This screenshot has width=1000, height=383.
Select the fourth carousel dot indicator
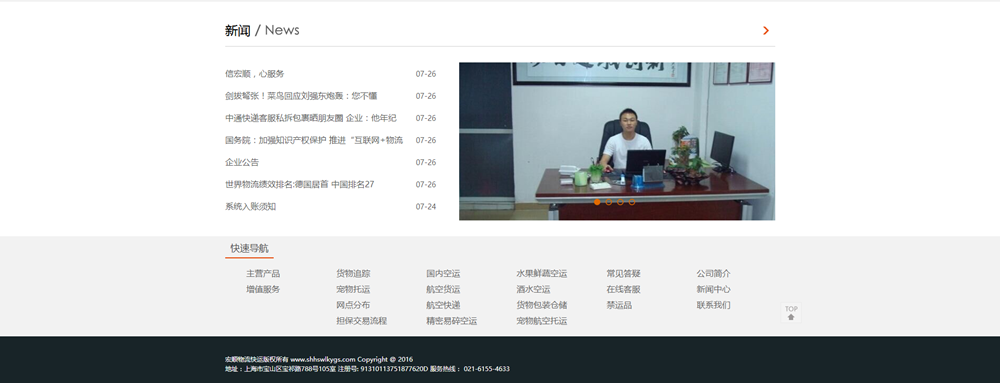(x=631, y=202)
